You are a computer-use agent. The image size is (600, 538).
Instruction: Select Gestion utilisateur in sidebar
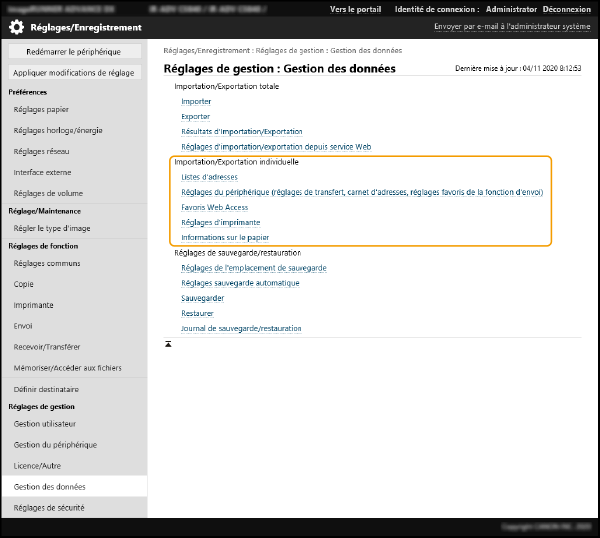tap(46, 424)
